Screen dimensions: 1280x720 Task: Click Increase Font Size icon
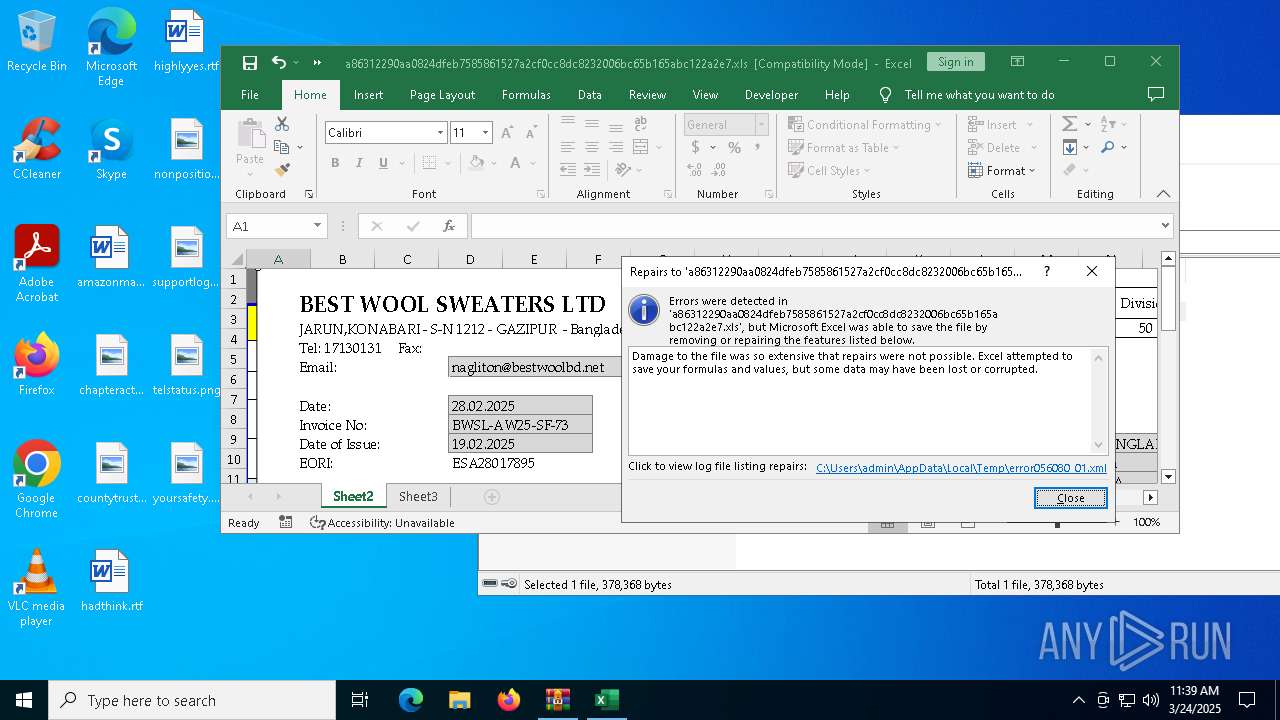tap(507, 132)
